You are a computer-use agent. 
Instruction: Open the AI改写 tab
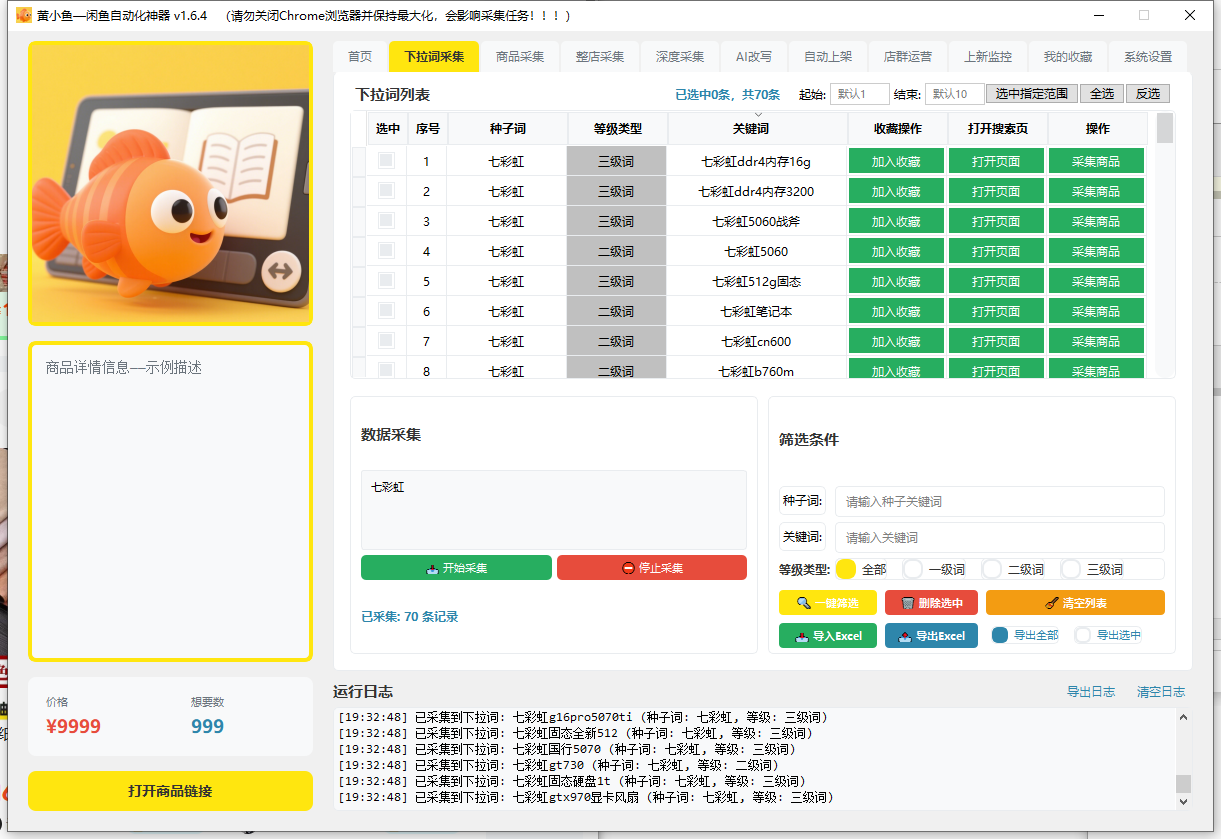click(x=753, y=57)
